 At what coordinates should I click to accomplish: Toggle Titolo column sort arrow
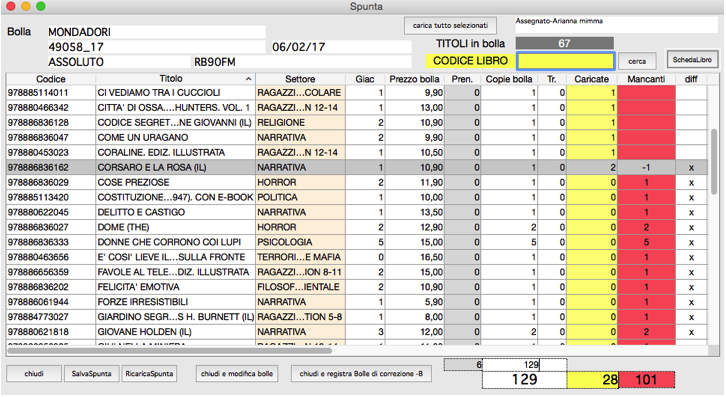249,79
